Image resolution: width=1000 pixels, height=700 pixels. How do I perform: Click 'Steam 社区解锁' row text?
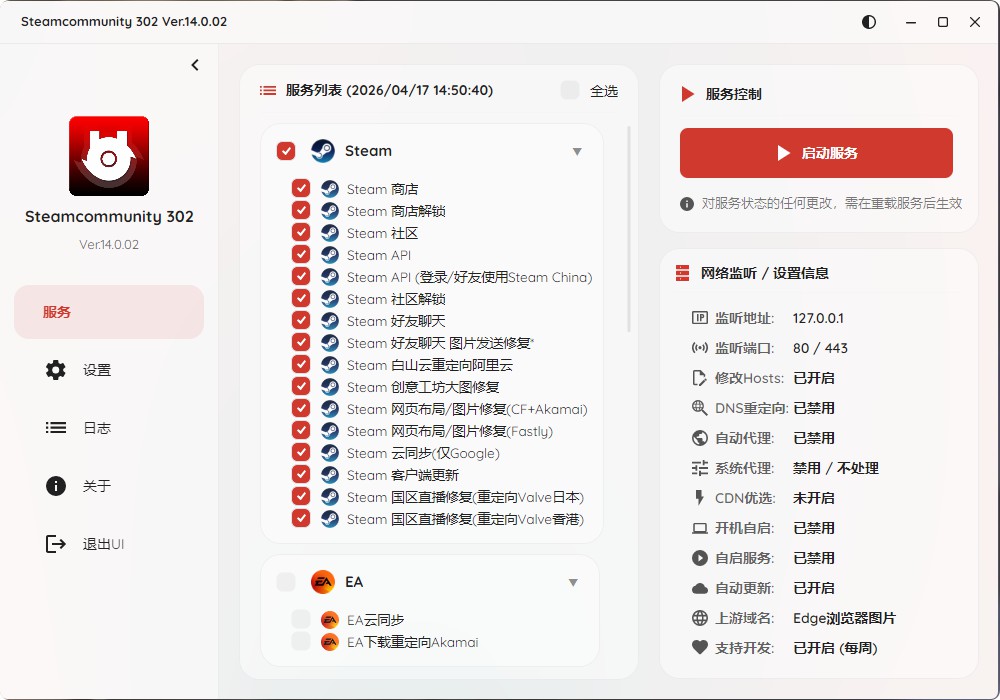(396, 299)
